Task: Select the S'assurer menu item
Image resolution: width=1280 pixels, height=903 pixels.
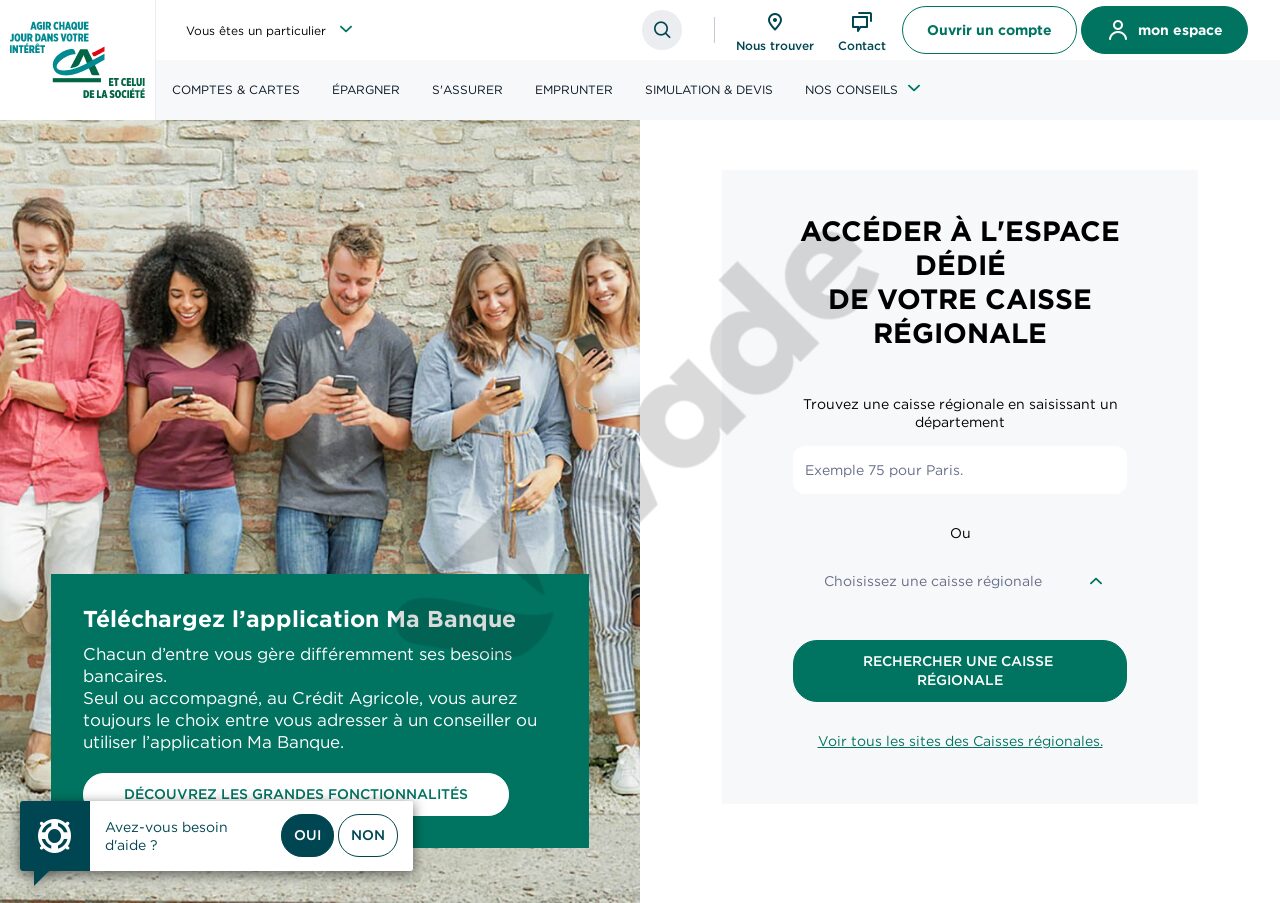Action: 467,90
